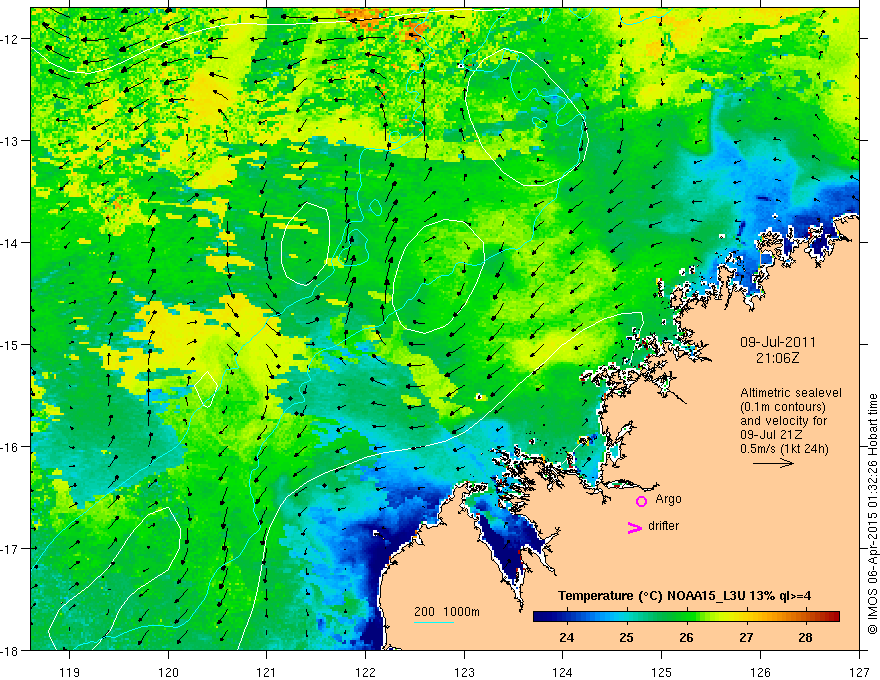Click the velocity scale reference arrow
The height and width of the screenshot is (680, 880).
773,463
